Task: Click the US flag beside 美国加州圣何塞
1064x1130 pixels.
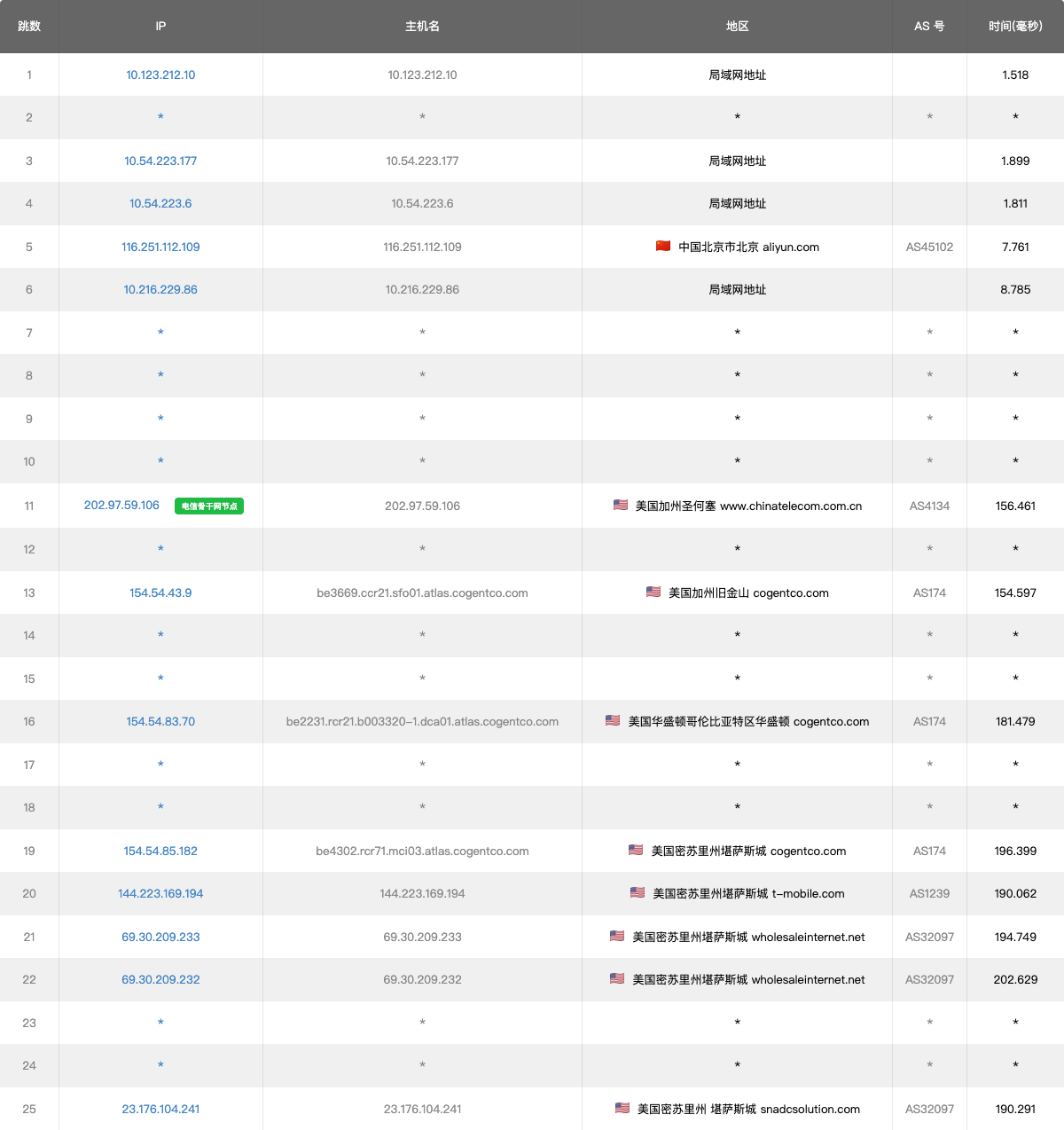Action: coord(621,505)
